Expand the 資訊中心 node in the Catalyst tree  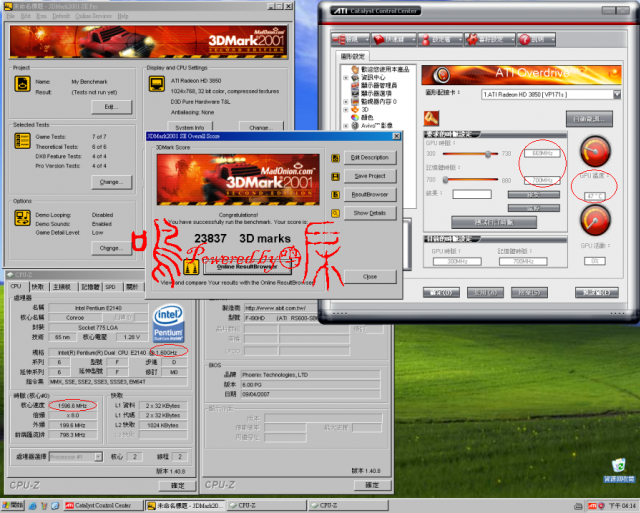coord(346,78)
